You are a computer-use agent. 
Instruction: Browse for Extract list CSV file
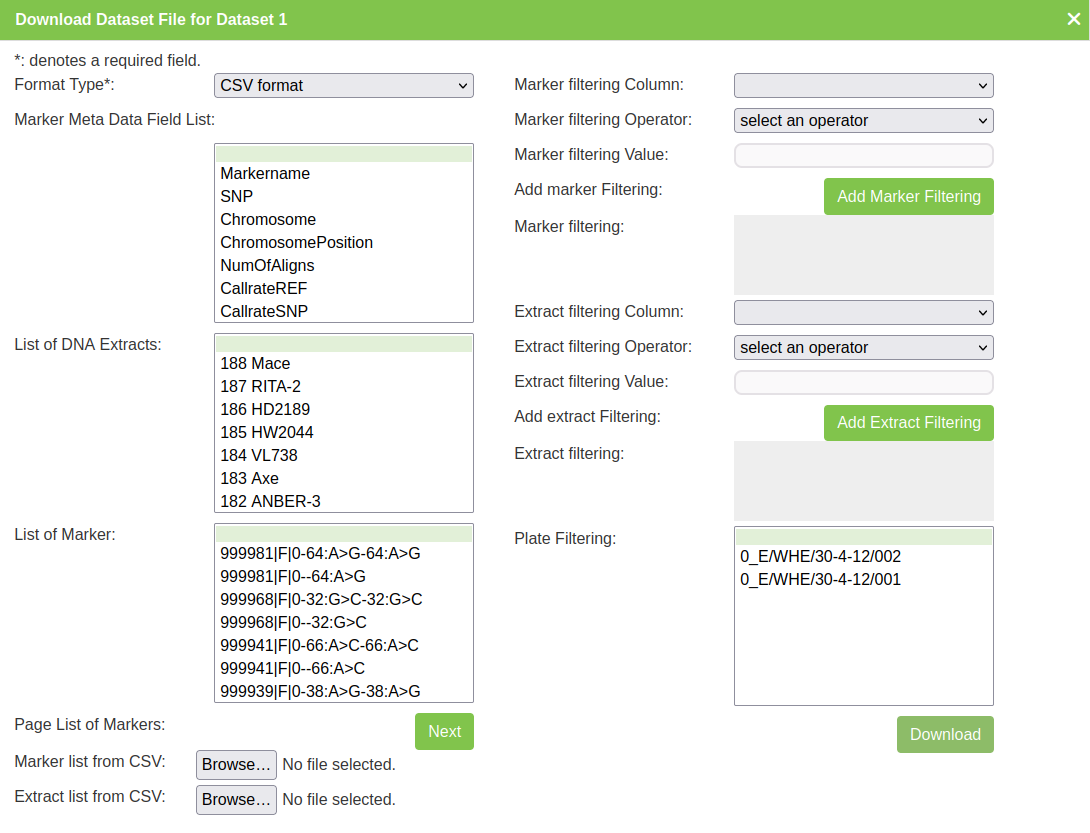[236, 800]
